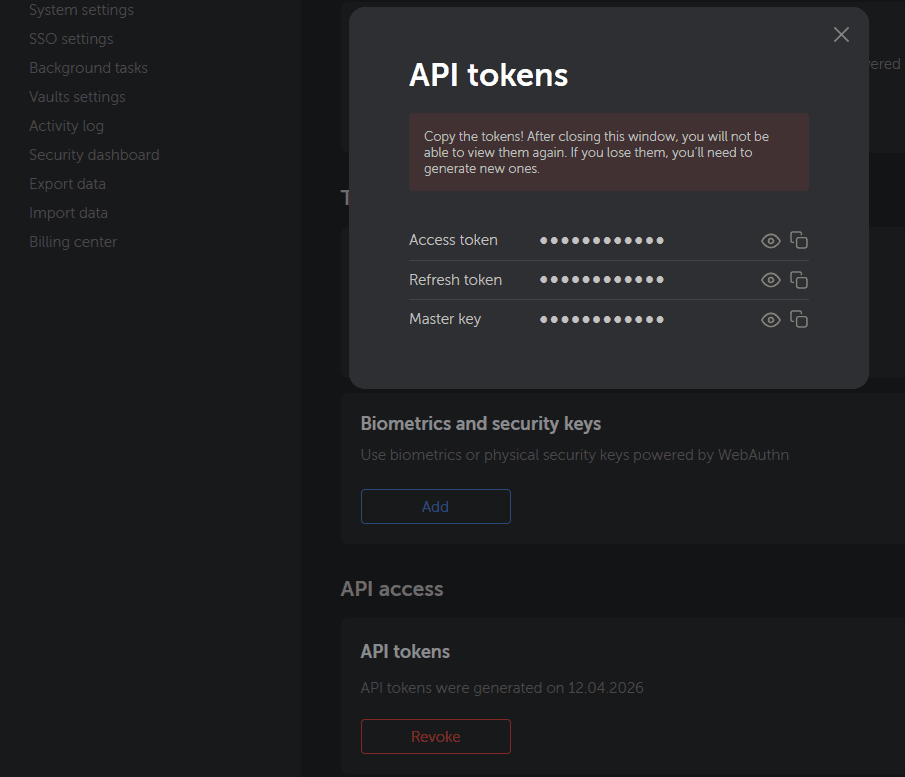Open the Security dashboard
Screen dimensions: 905x777
[x=94, y=155]
